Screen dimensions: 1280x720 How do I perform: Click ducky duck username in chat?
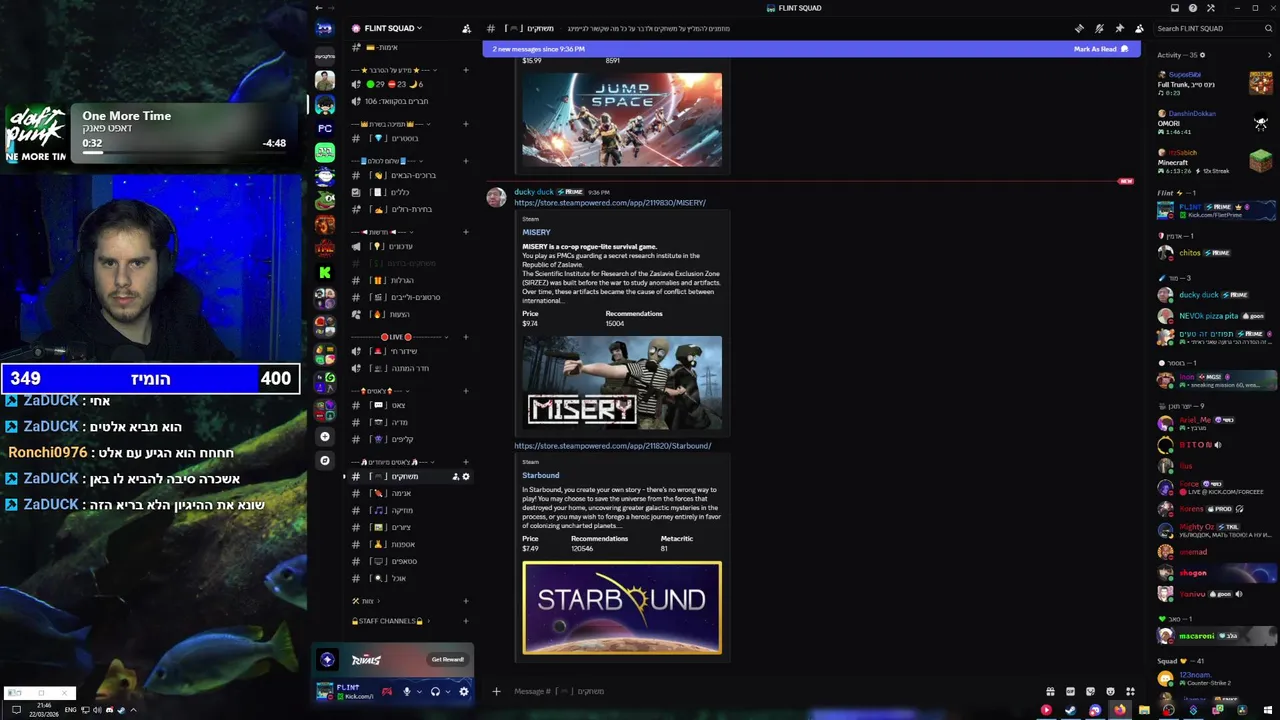tap(533, 192)
